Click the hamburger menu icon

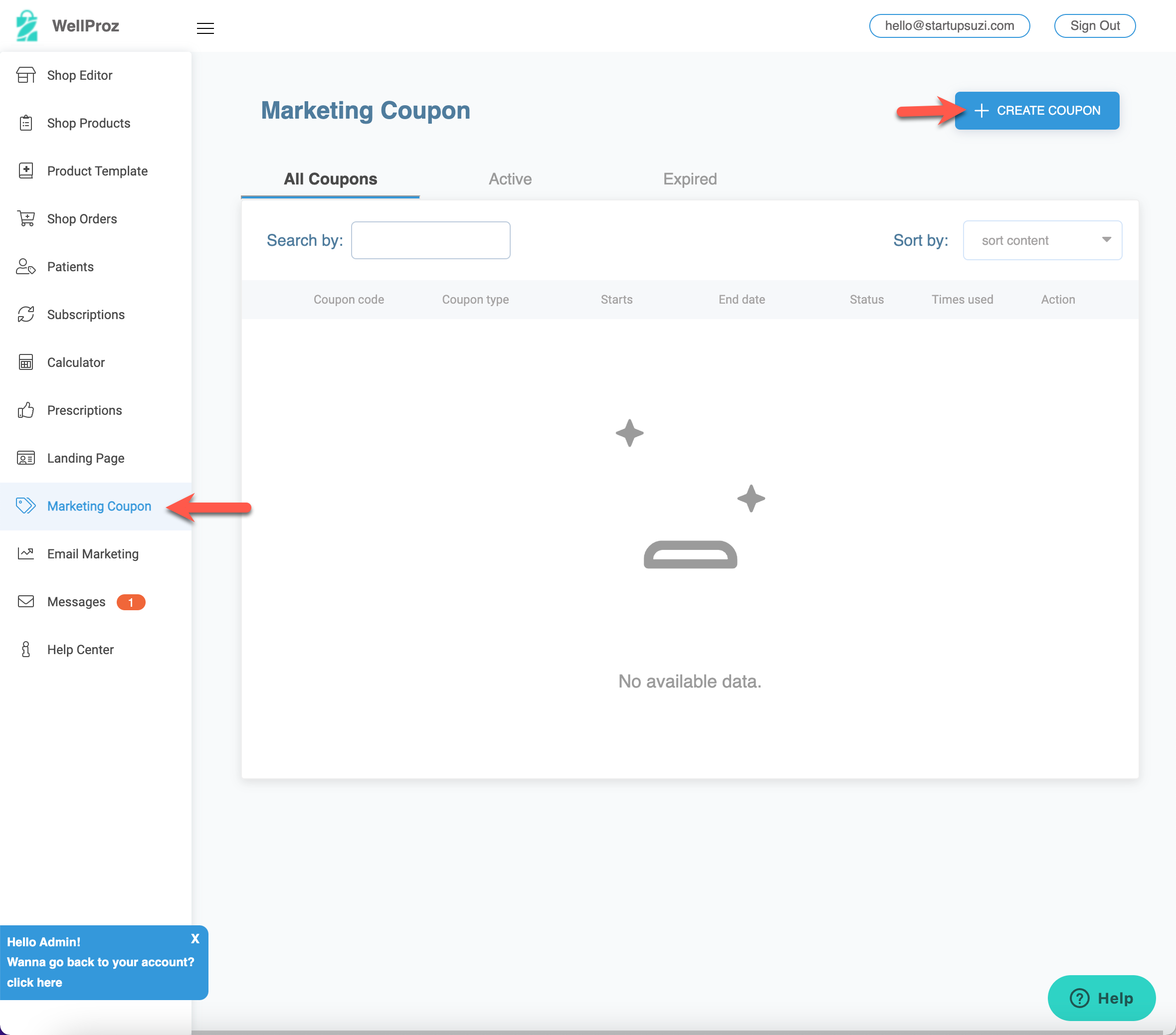[205, 28]
